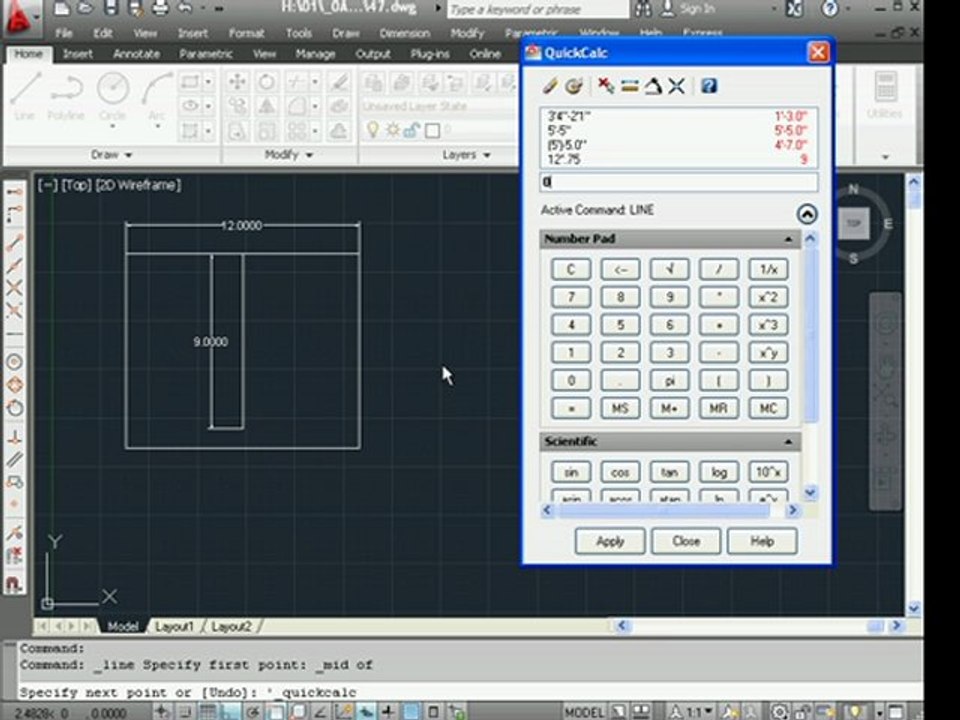Toggle Object Snap in the status bar
This screenshot has height=720, width=960.
click(276, 711)
